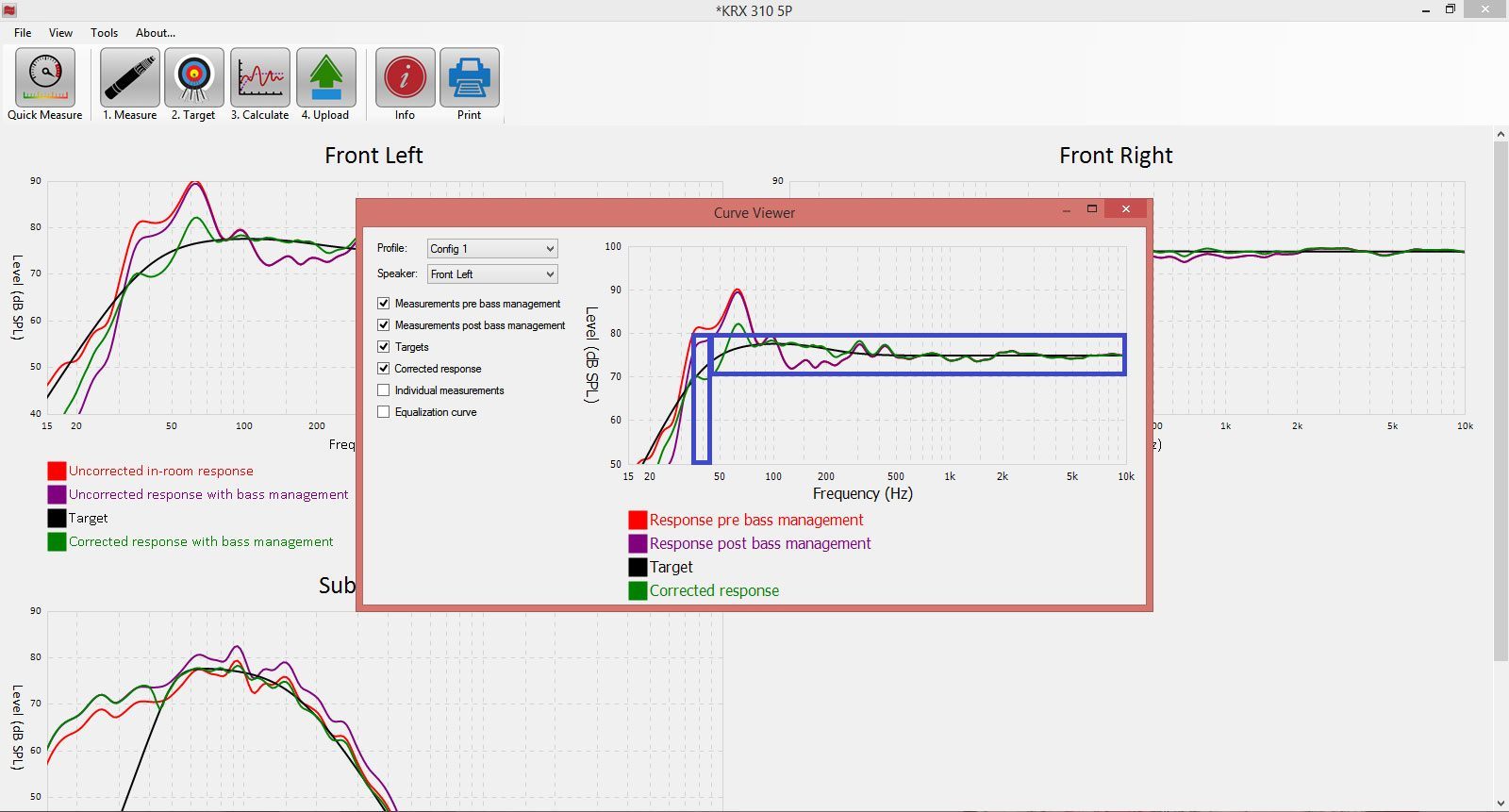Click the 4. Upload arrow icon
Image resolution: width=1509 pixels, height=812 pixels.
point(326,77)
